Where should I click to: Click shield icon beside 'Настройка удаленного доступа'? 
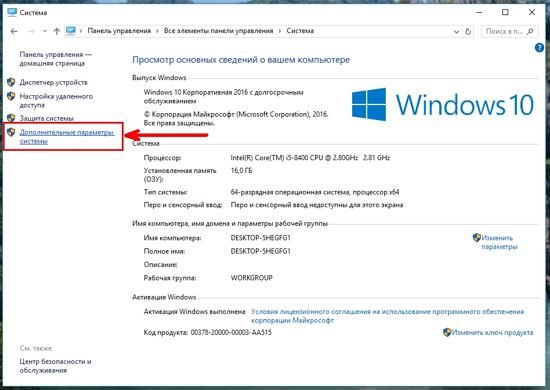tap(11, 96)
